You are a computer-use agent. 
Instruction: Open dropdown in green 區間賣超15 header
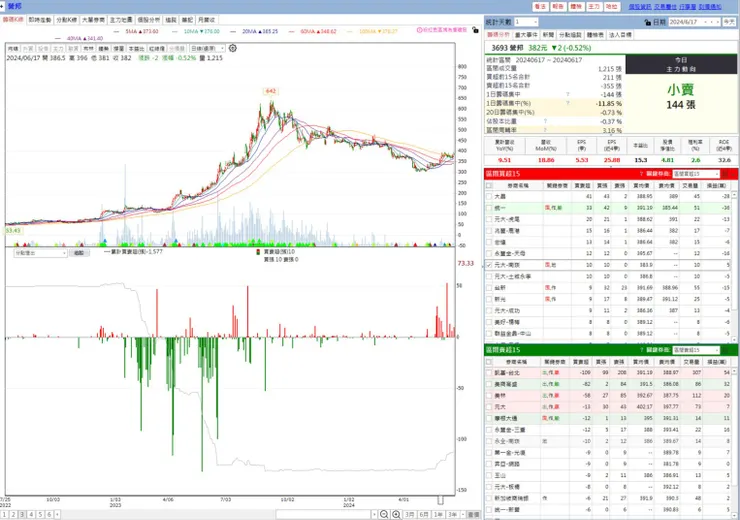(x=696, y=350)
